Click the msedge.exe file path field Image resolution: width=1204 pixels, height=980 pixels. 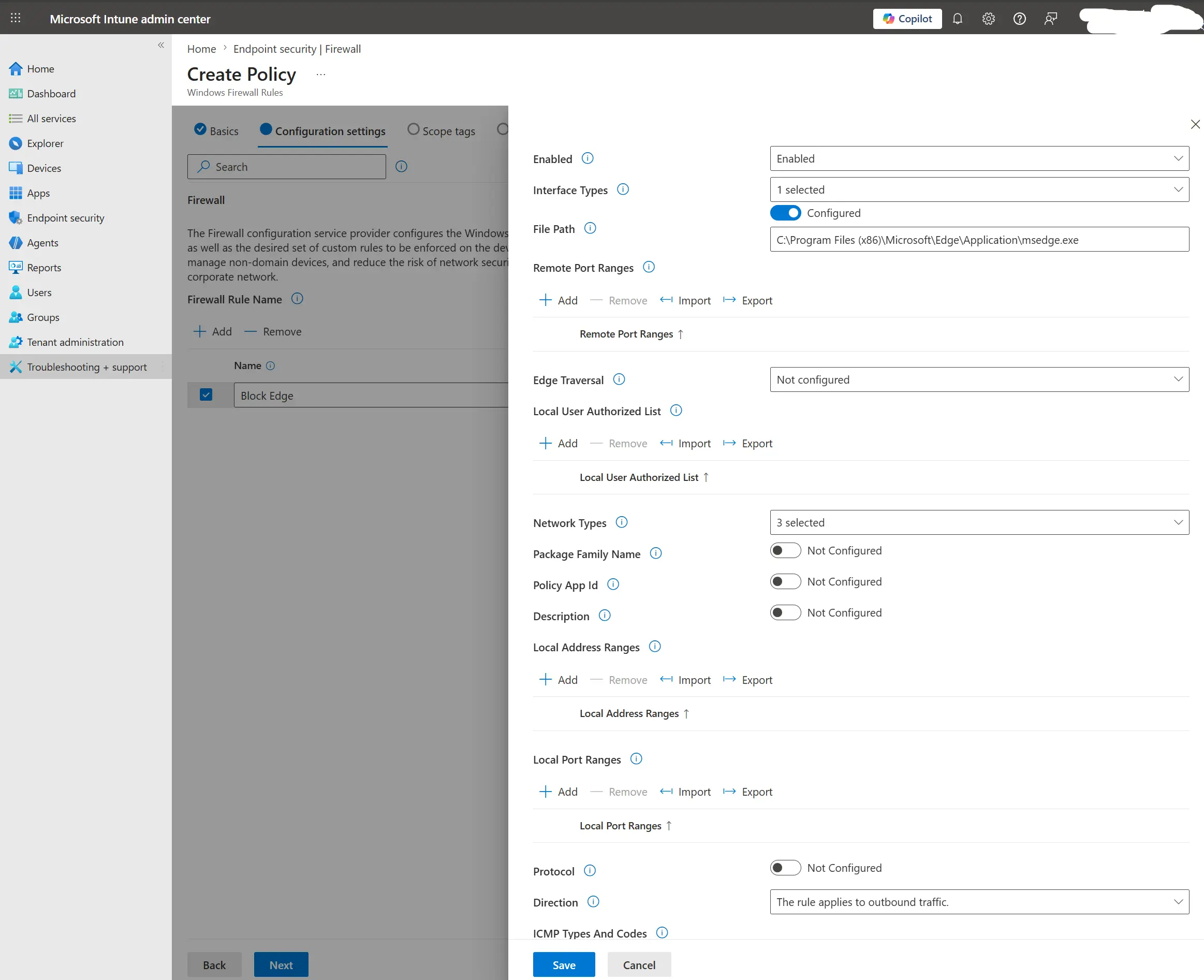979,239
